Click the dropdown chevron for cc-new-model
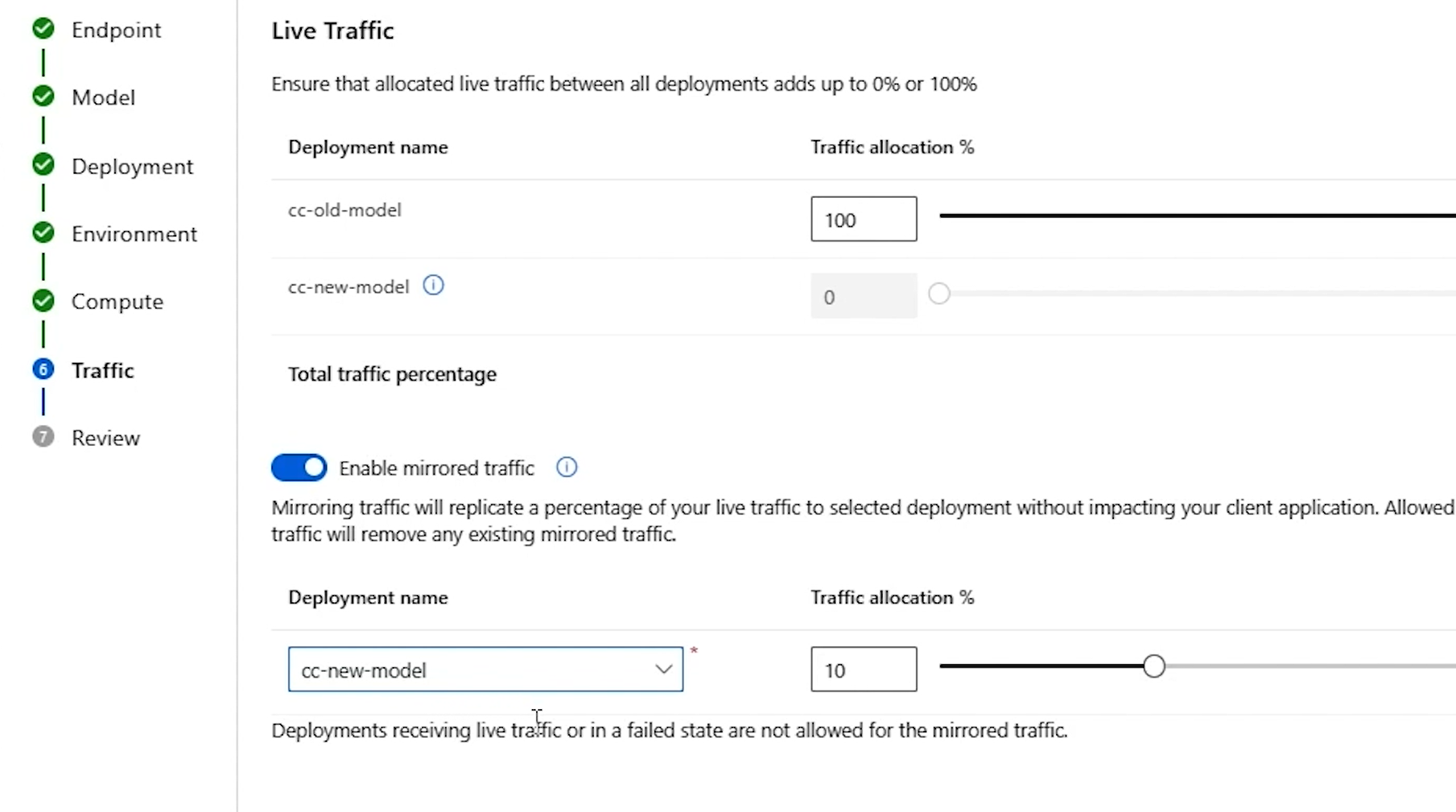The height and width of the screenshot is (812, 1456). [x=663, y=670]
